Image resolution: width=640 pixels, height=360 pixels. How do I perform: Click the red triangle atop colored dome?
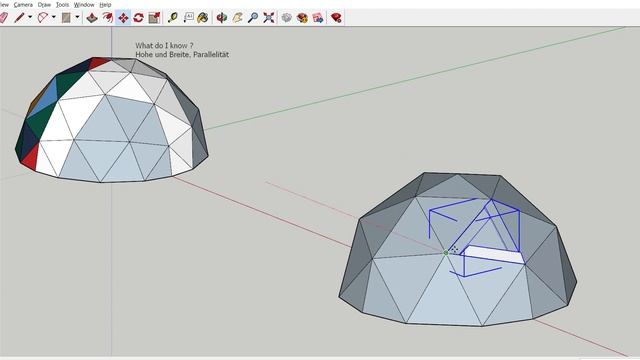[x=98, y=63]
